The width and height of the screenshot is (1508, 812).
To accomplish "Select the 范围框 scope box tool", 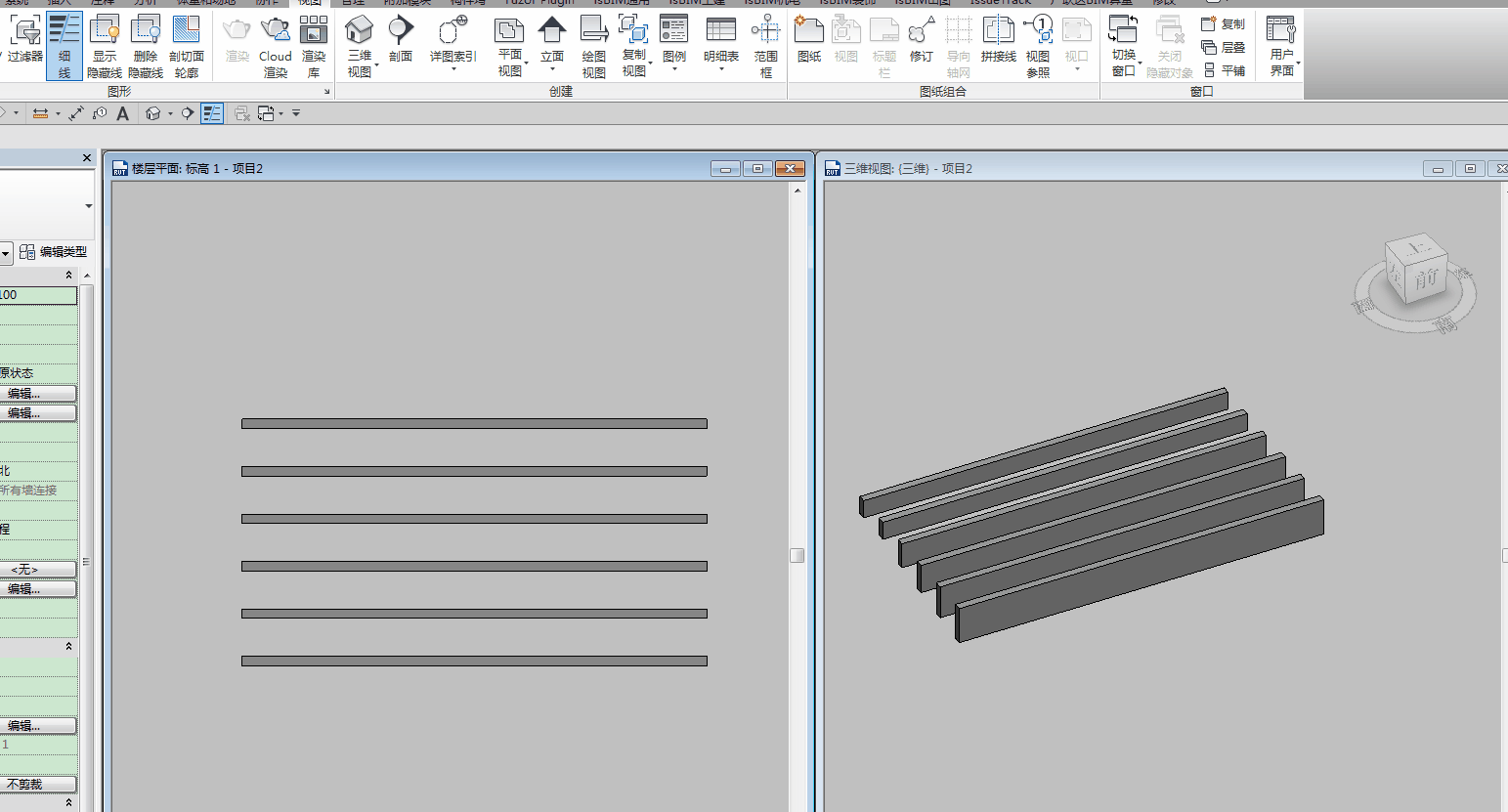I will click(x=766, y=46).
